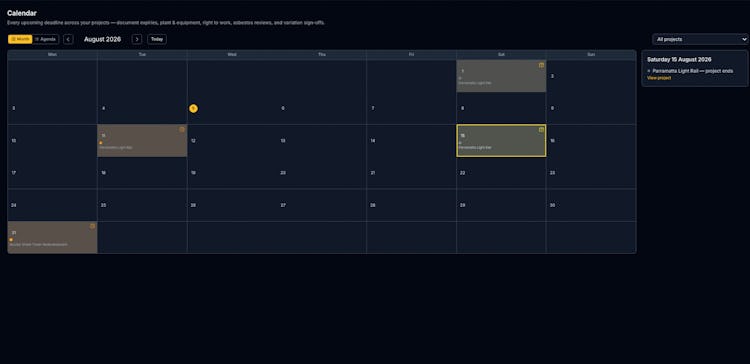This screenshot has width=750, height=364.
Task: Select the August 31 event cell
Action: pos(53,237)
